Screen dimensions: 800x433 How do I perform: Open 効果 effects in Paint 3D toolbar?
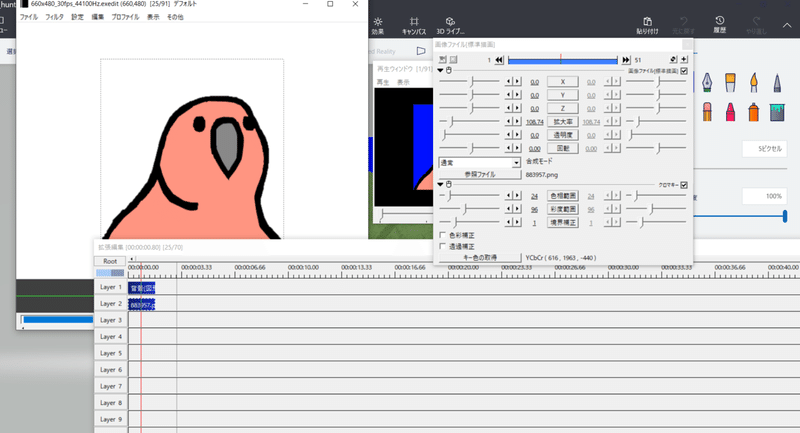pos(378,26)
